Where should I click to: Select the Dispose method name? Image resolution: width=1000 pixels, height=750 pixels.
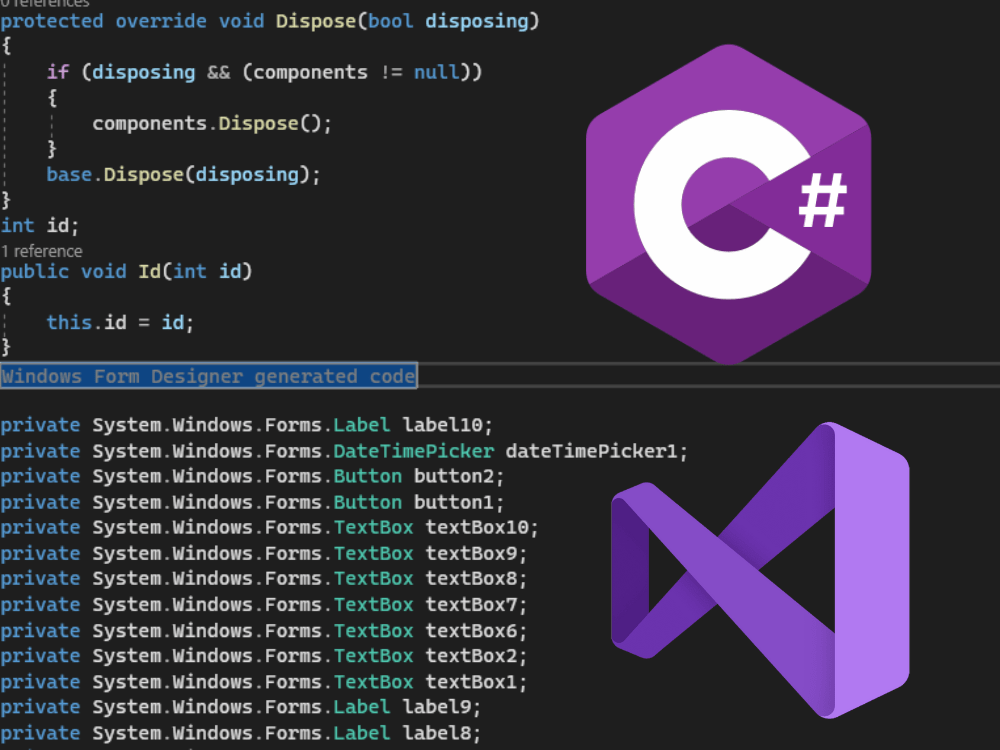point(313,20)
